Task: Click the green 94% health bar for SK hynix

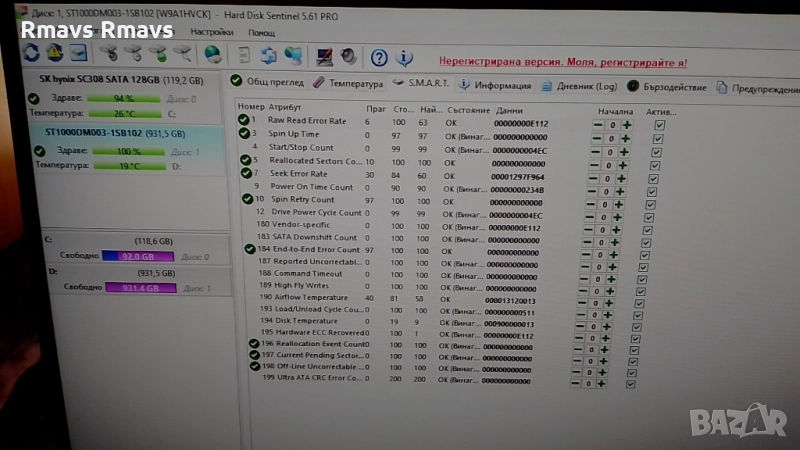Action: click(123, 99)
